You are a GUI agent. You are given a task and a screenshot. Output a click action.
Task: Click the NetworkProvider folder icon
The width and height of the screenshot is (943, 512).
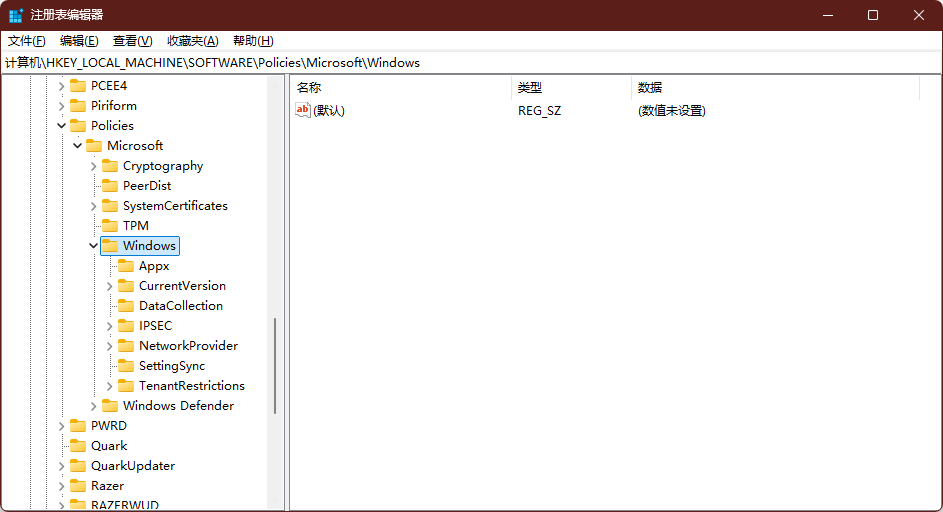126,345
